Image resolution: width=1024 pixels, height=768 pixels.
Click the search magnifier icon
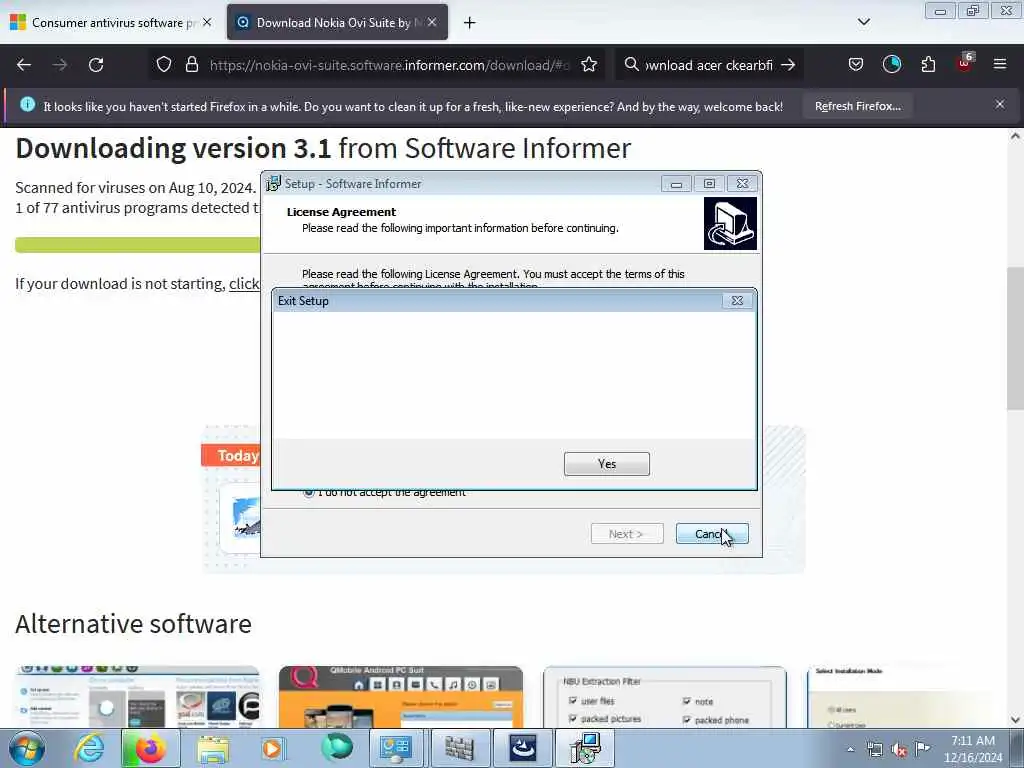point(632,65)
